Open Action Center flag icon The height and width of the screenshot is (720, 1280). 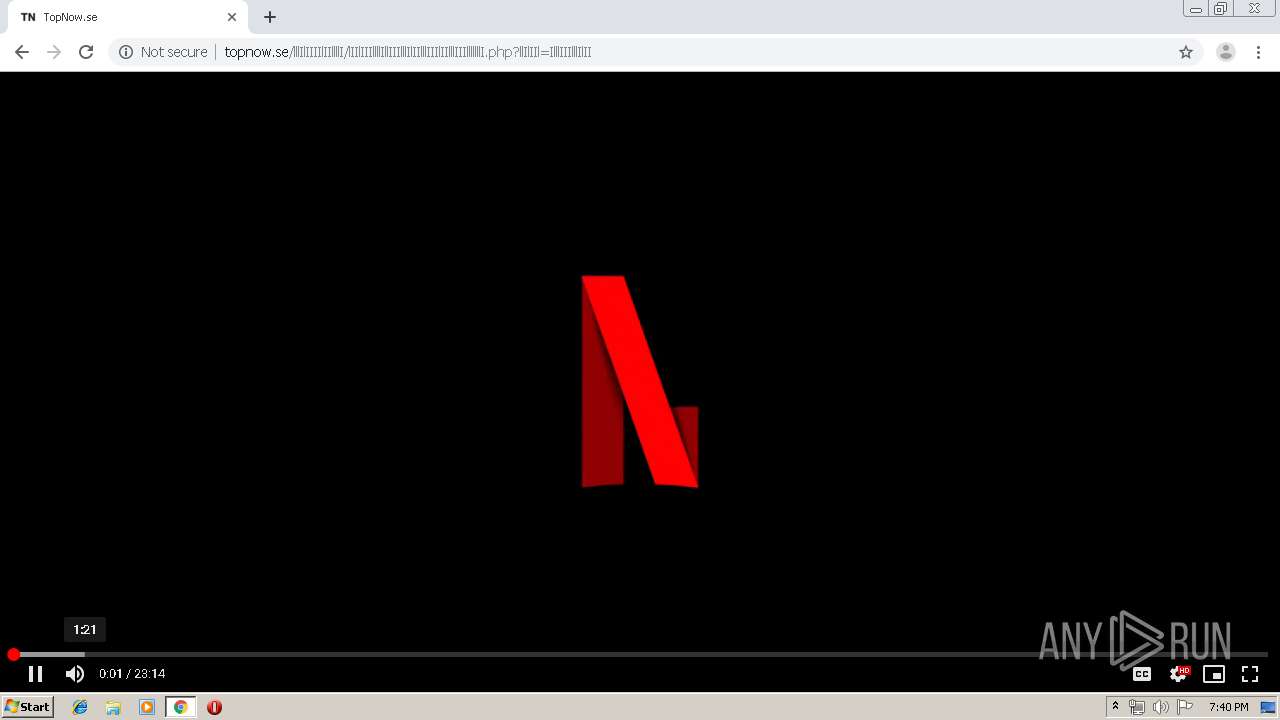coord(1185,707)
